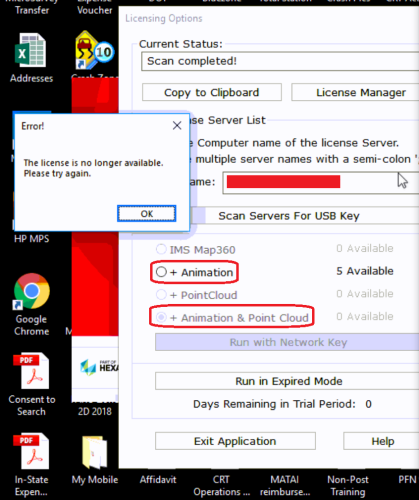Viewport: 419px width, 500px height.
Task: Open the License Manager
Action: pyautogui.click(x=355, y=92)
